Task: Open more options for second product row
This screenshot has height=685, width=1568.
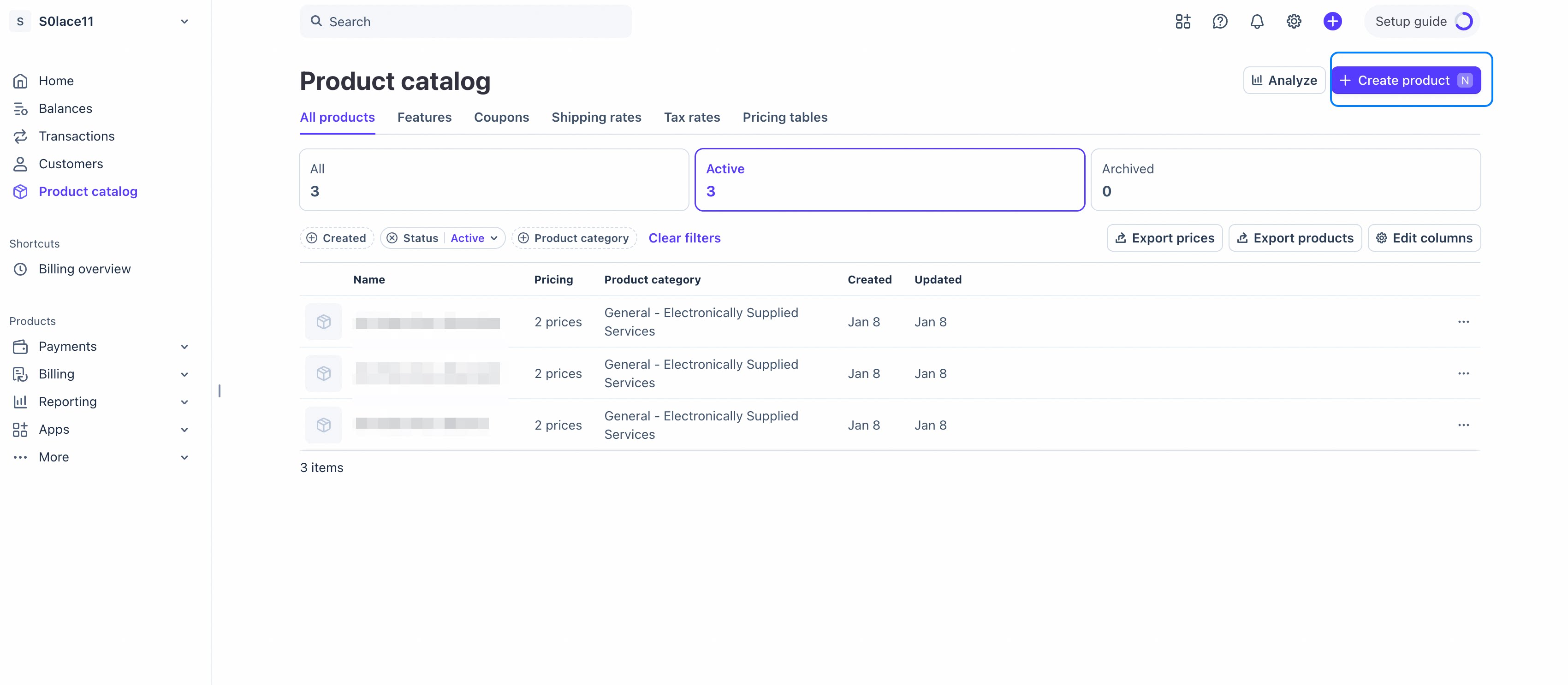Action: tap(1463, 373)
